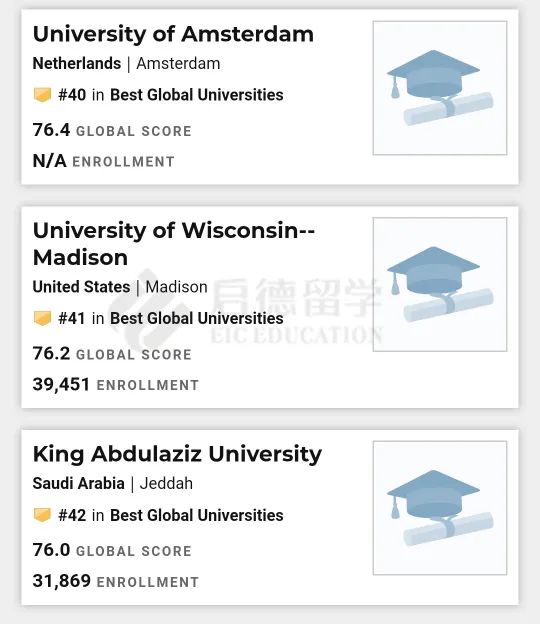Click the Jeddah city label
The width and height of the screenshot is (540, 624).
pyautogui.click(x=166, y=484)
